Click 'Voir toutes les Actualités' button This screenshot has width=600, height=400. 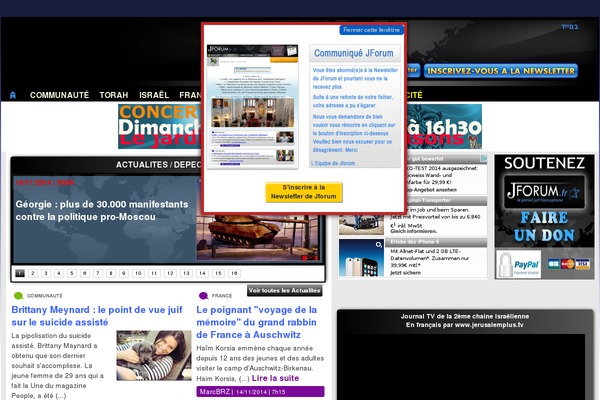coord(284,291)
